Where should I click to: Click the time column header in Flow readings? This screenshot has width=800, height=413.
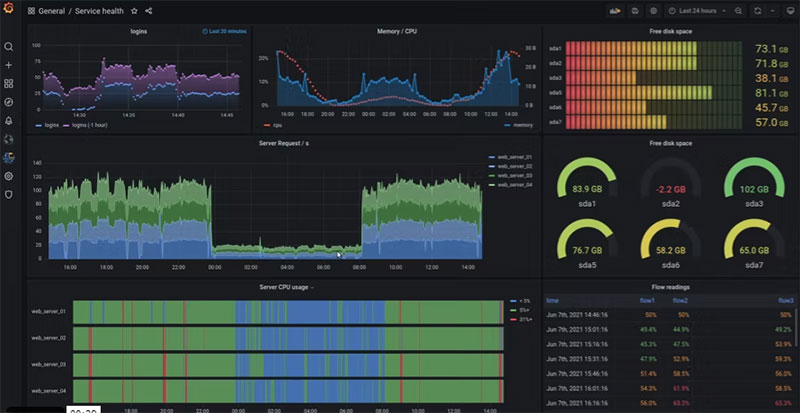tap(553, 299)
